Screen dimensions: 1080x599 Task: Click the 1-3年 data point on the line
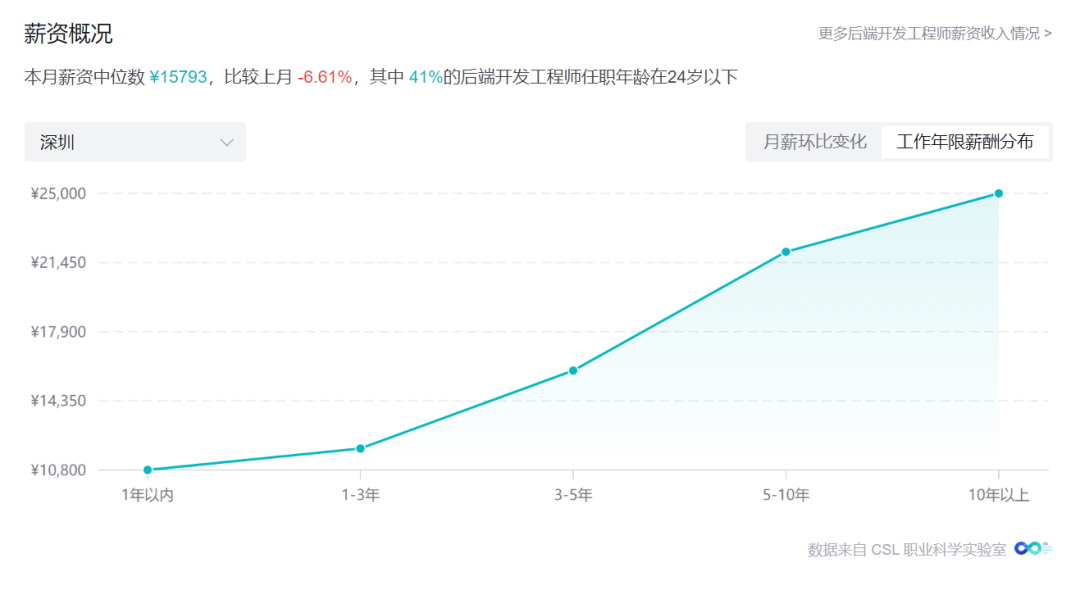[x=360, y=448]
